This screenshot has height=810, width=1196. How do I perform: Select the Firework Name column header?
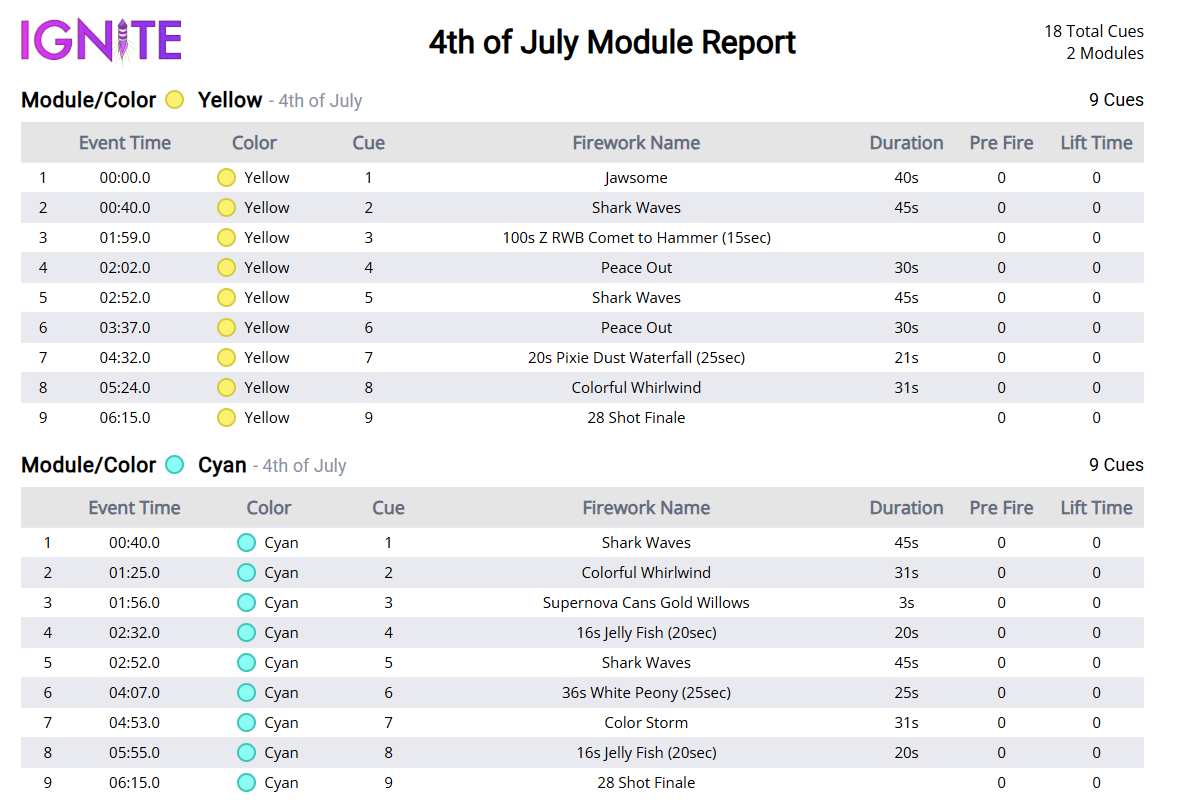(636, 142)
